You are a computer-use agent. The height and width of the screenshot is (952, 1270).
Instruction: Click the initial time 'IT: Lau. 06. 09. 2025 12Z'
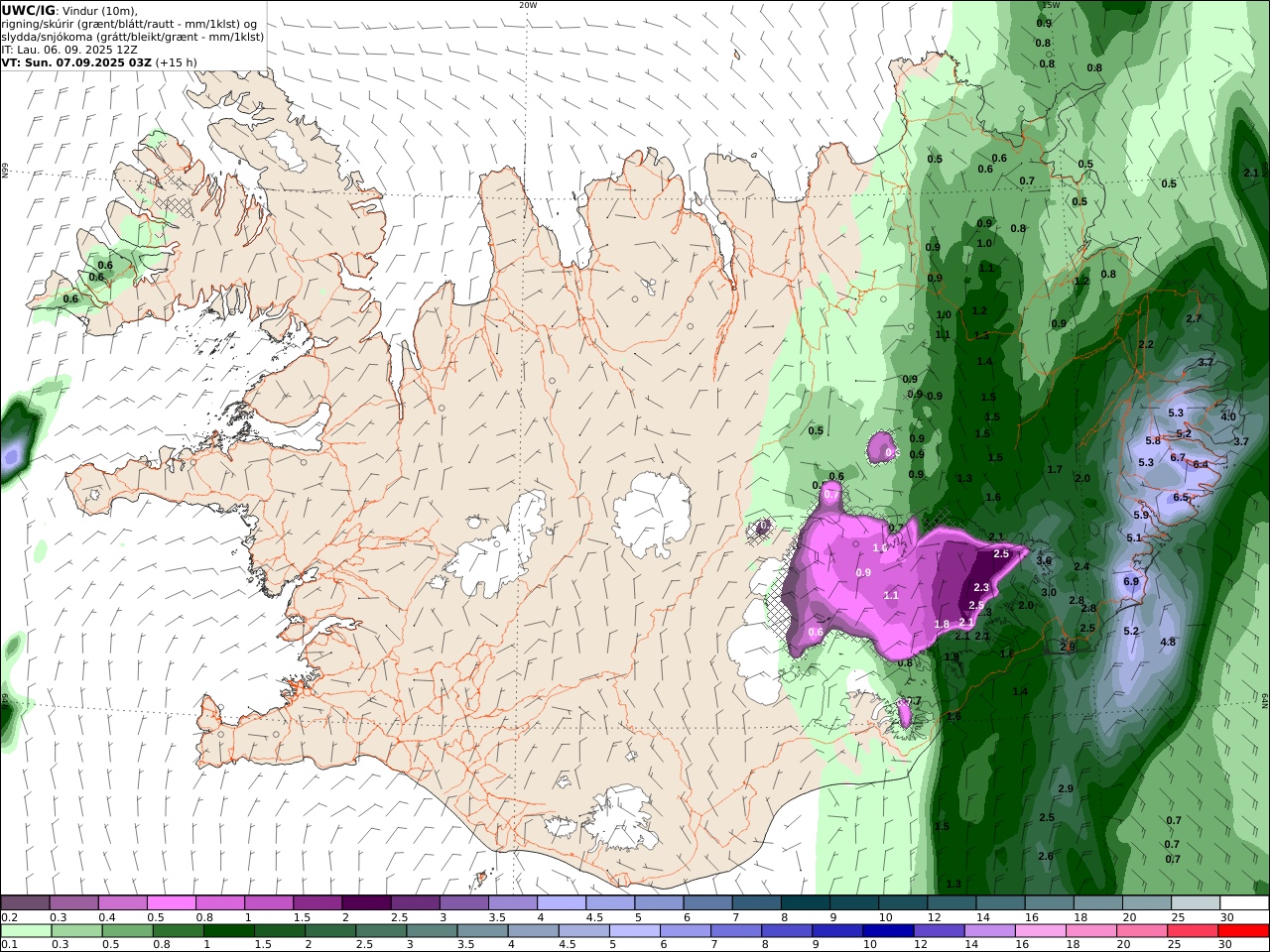[x=69, y=49]
